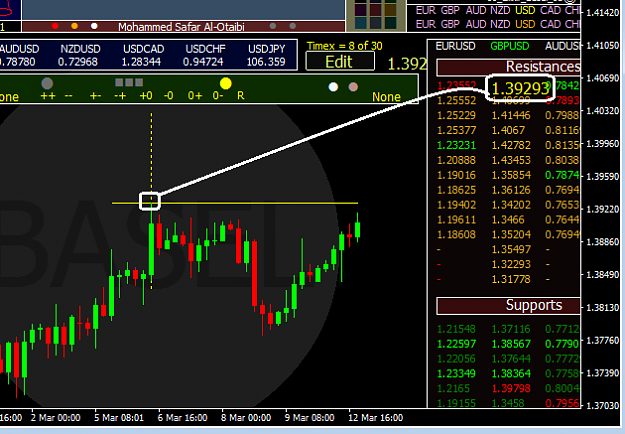Click the support value 1.38567
Viewport: 625px width, 434px height.
pos(511,344)
